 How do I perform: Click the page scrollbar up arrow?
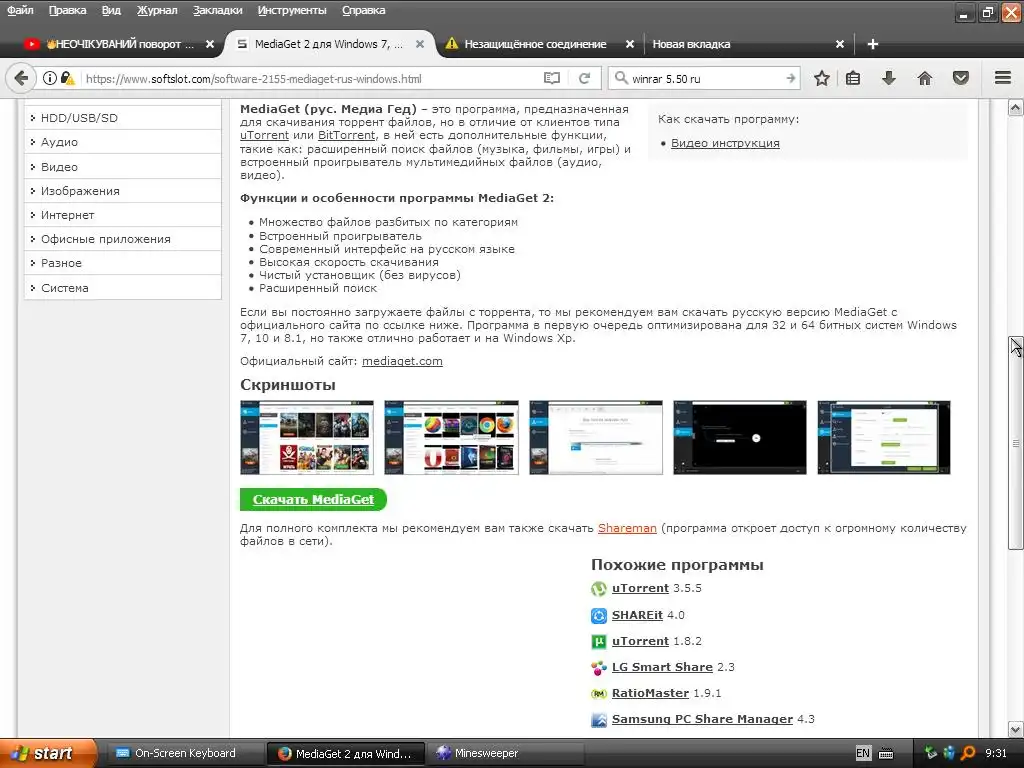tap(1016, 108)
